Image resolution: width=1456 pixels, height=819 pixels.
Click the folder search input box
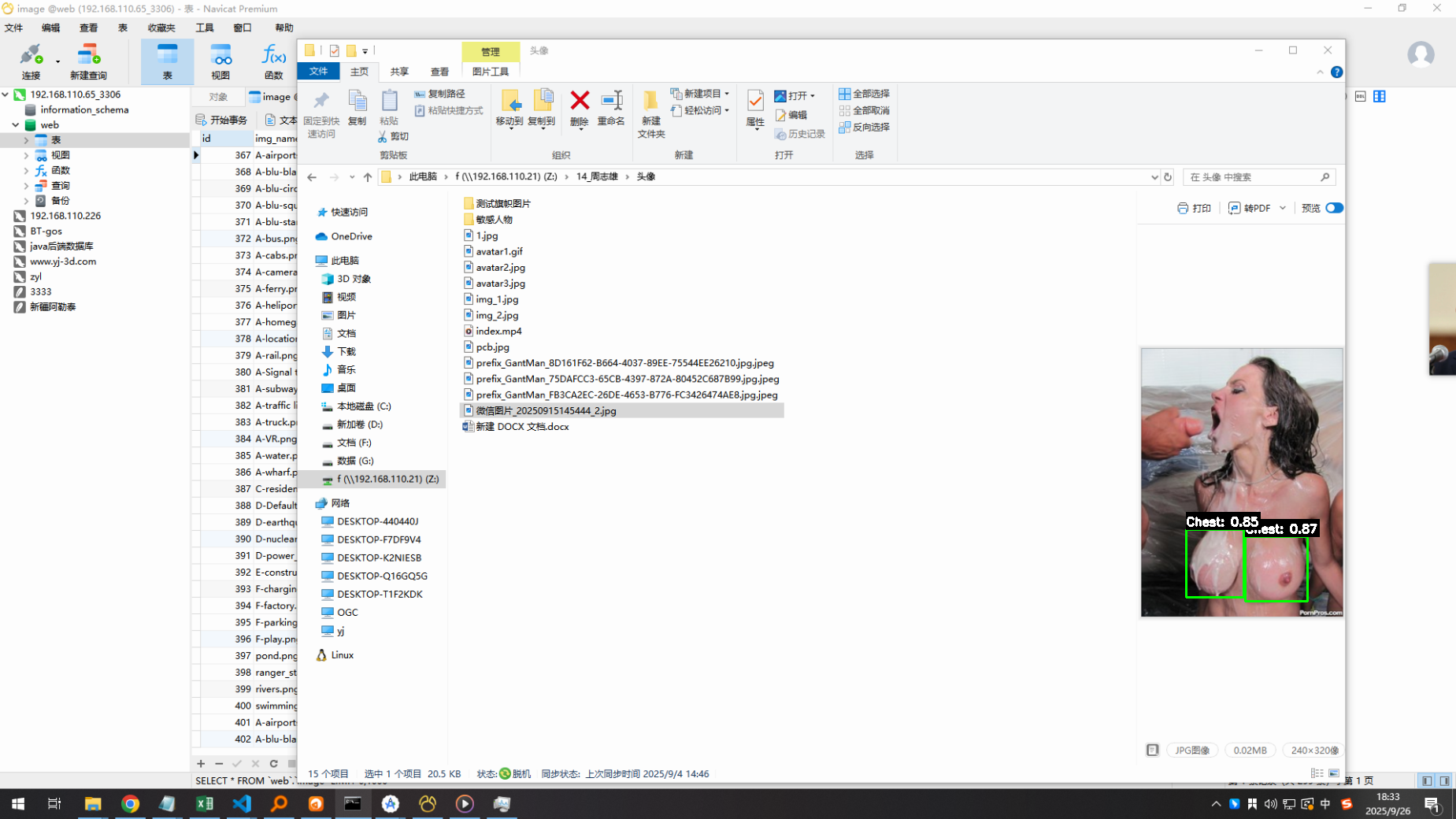[x=1252, y=177]
